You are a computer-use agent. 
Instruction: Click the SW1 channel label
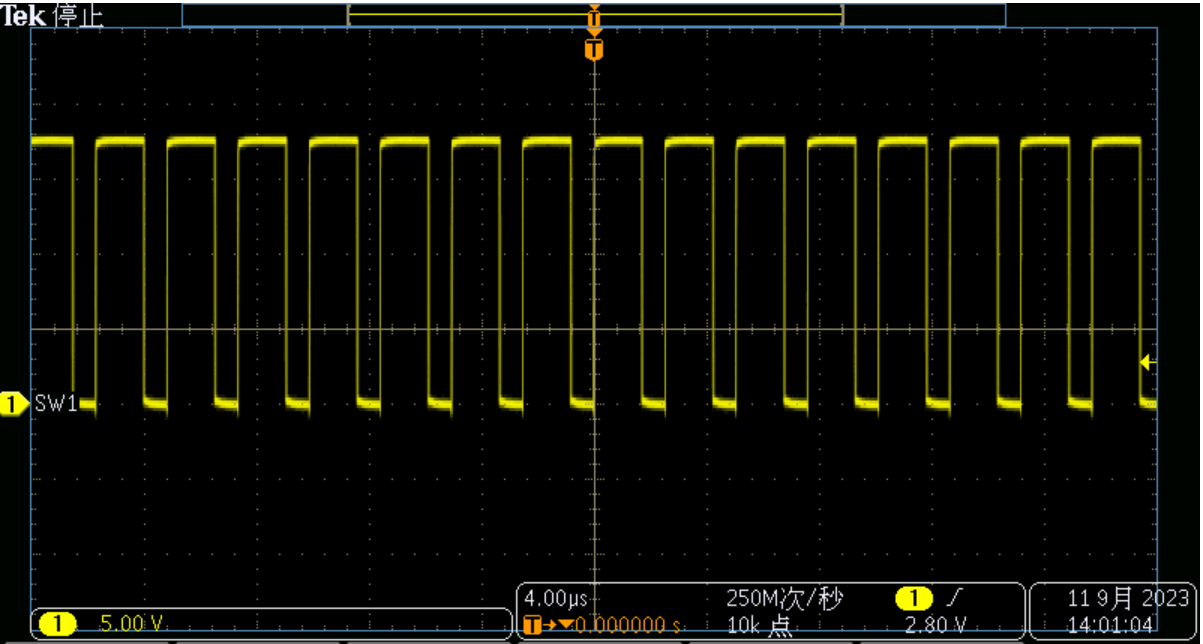pos(56,405)
